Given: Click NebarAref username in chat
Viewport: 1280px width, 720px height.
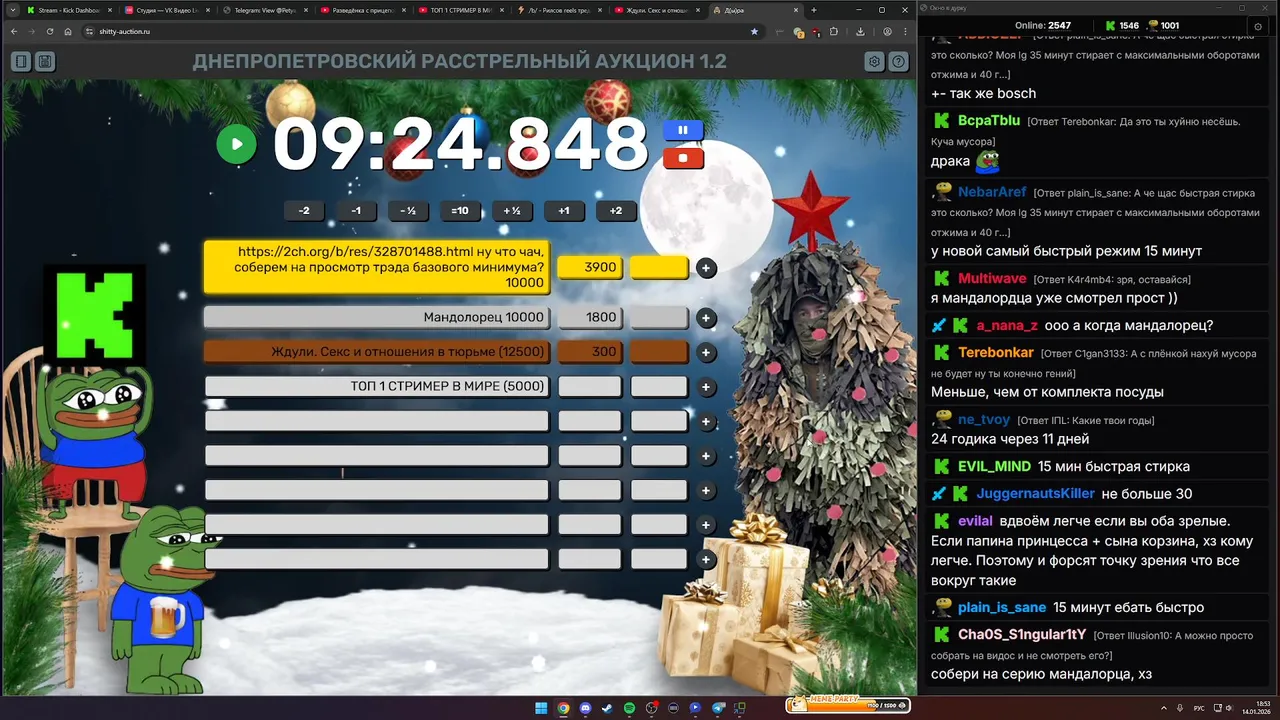Looking at the screenshot, I should coord(992,192).
